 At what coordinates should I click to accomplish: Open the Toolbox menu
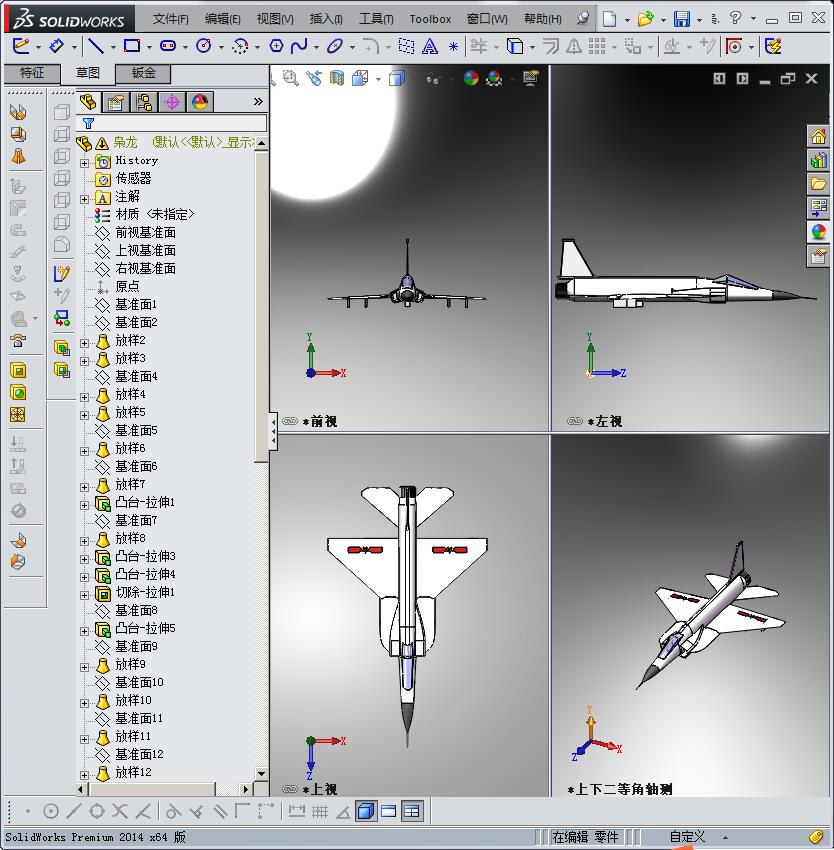430,19
